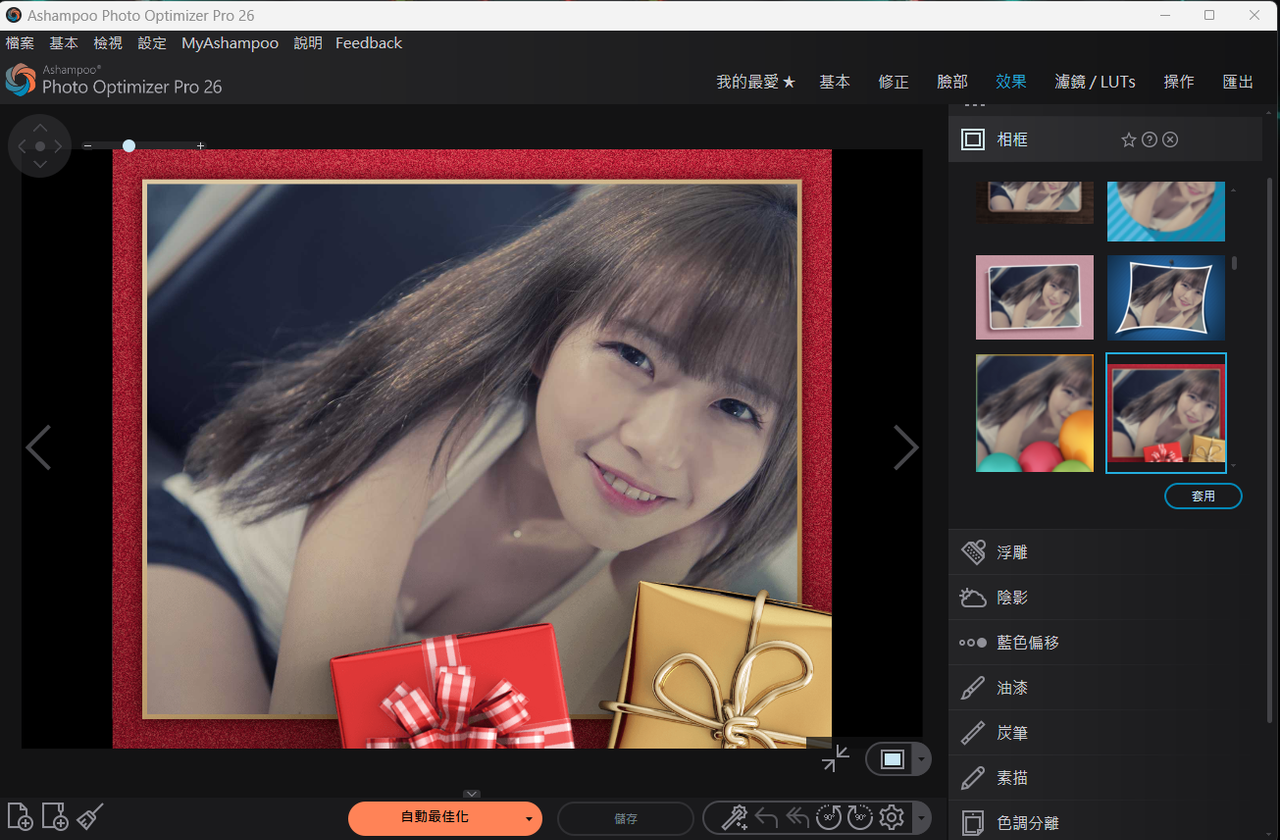Click the add file icon
Screen dimensions: 1280x840
point(19,816)
